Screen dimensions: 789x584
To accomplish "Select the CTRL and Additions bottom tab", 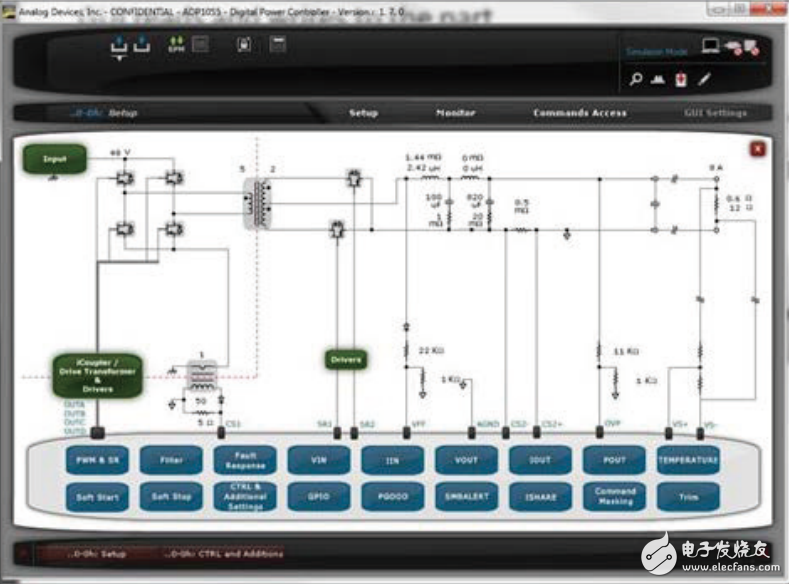I will (x=225, y=553).
